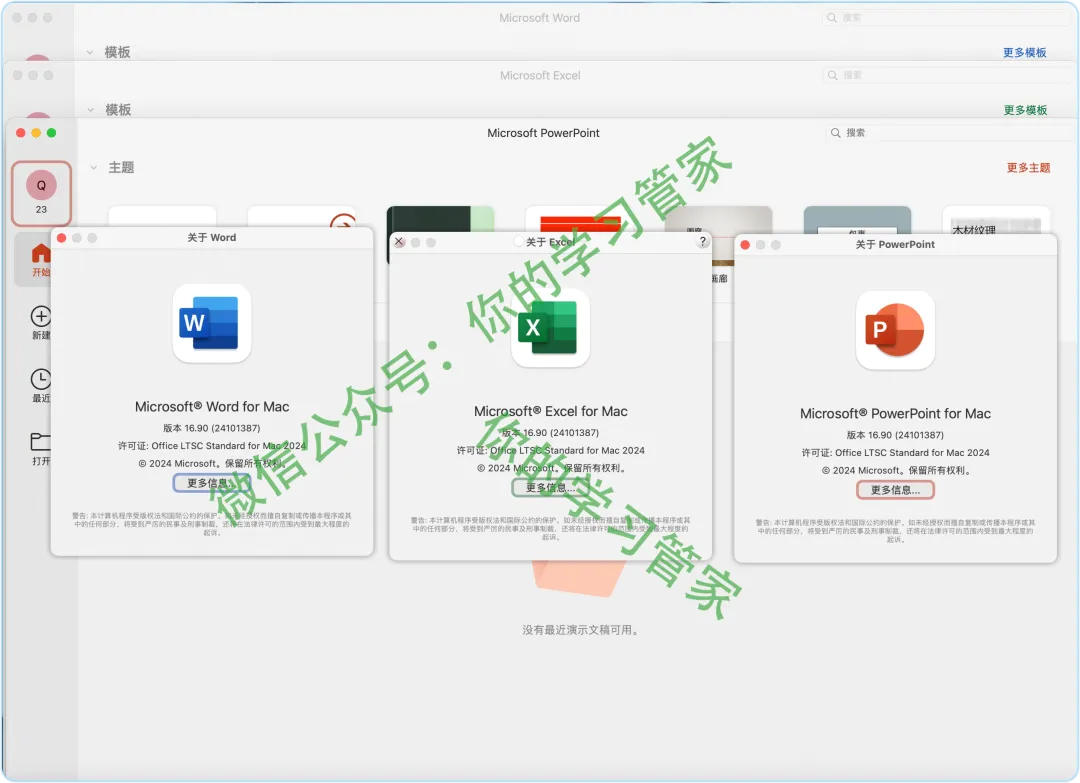This screenshot has height=783, width=1080.
Task: Focus the Word window search field
Action: coord(948,18)
